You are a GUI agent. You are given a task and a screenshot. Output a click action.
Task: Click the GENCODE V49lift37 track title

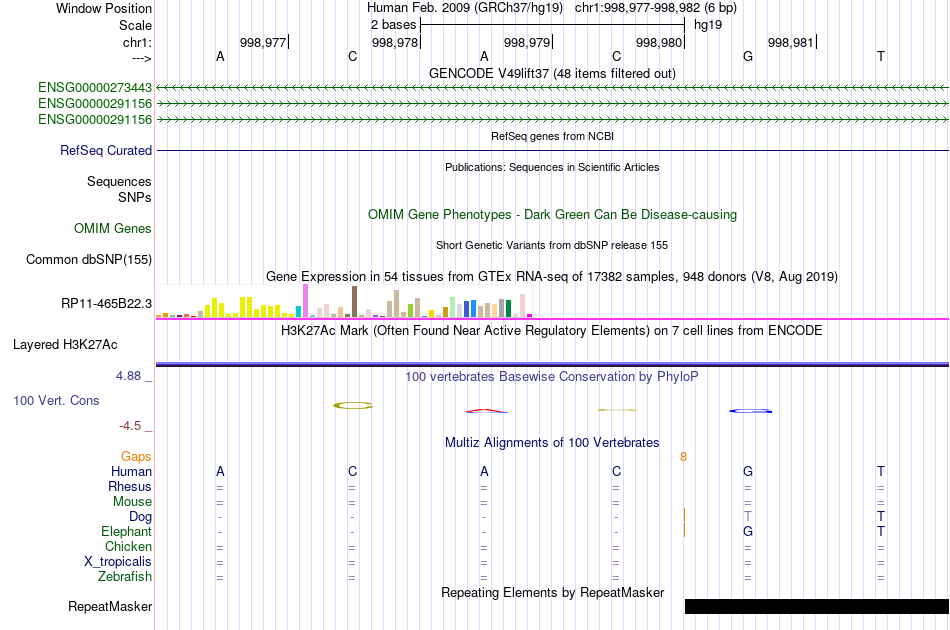pos(553,73)
